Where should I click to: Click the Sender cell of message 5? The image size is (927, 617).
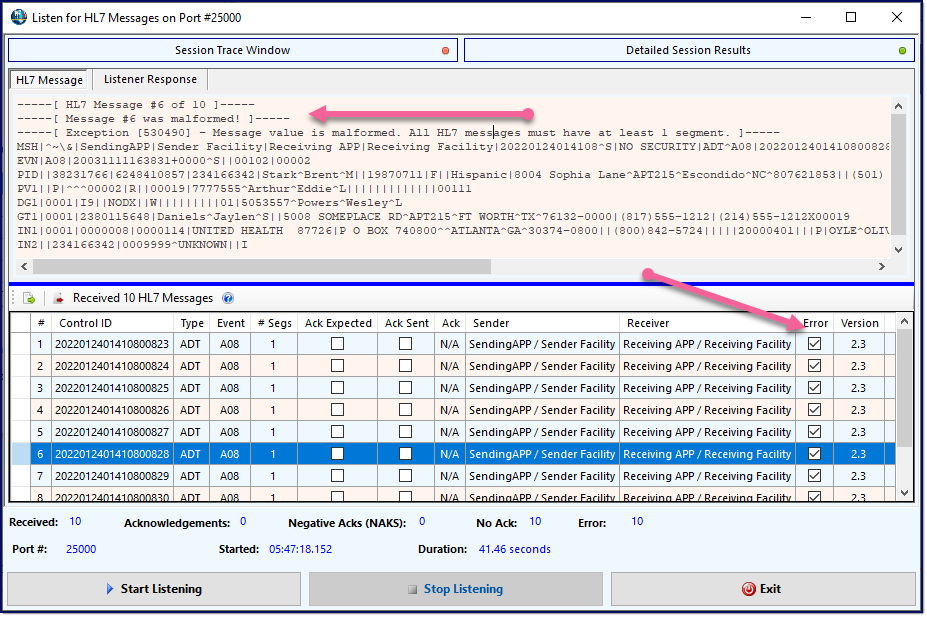pos(542,432)
